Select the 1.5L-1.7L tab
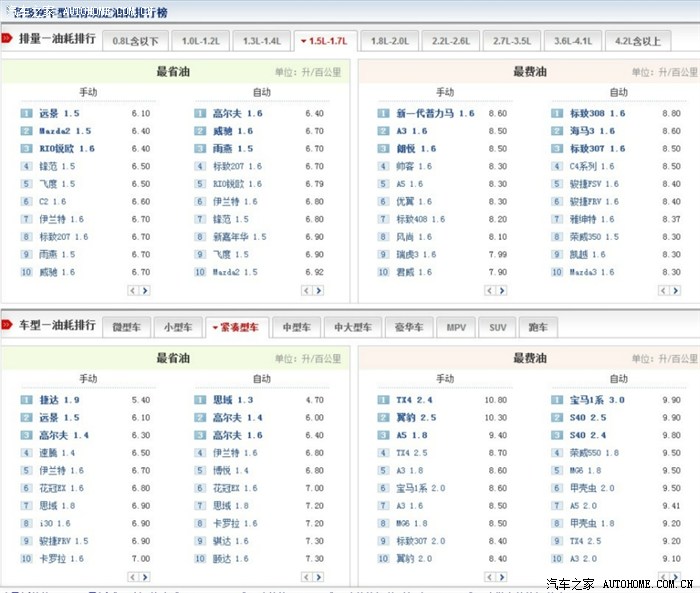The height and width of the screenshot is (593, 700). click(x=325, y=41)
